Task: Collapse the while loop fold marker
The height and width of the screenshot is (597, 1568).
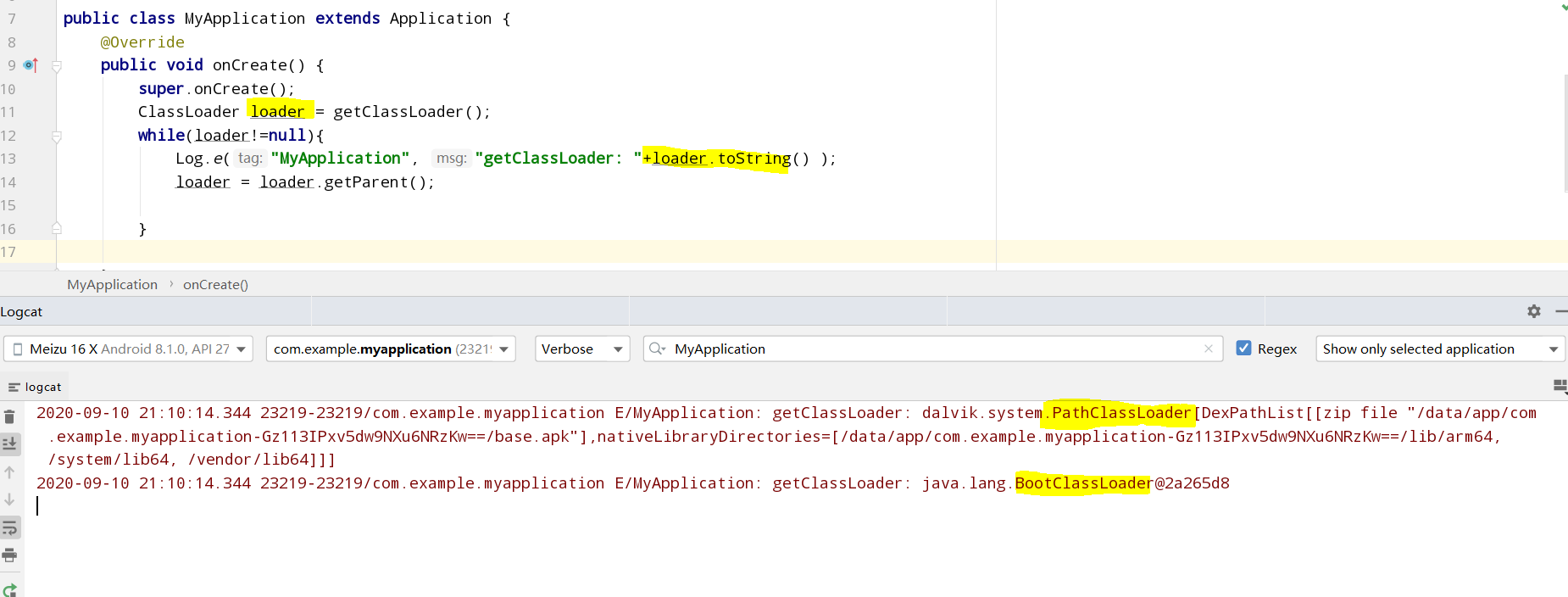Action: coord(57,136)
